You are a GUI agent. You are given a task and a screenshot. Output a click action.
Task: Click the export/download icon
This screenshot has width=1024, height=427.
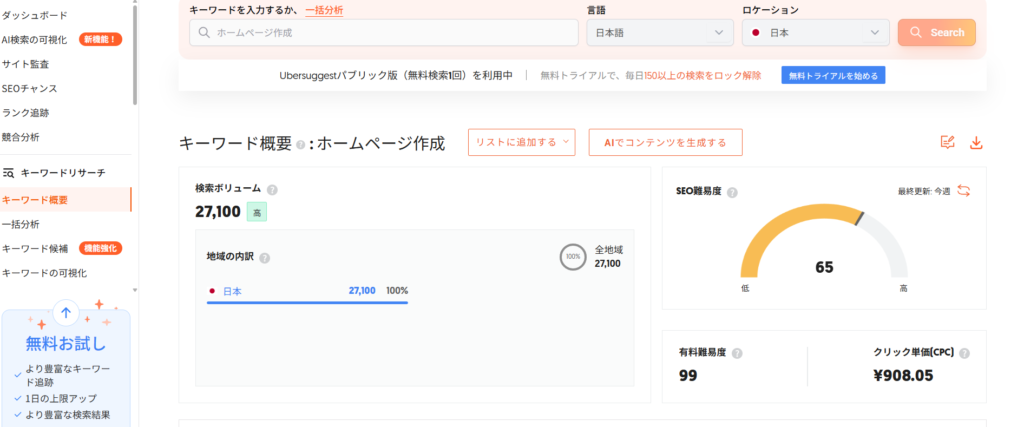click(x=976, y=143)
